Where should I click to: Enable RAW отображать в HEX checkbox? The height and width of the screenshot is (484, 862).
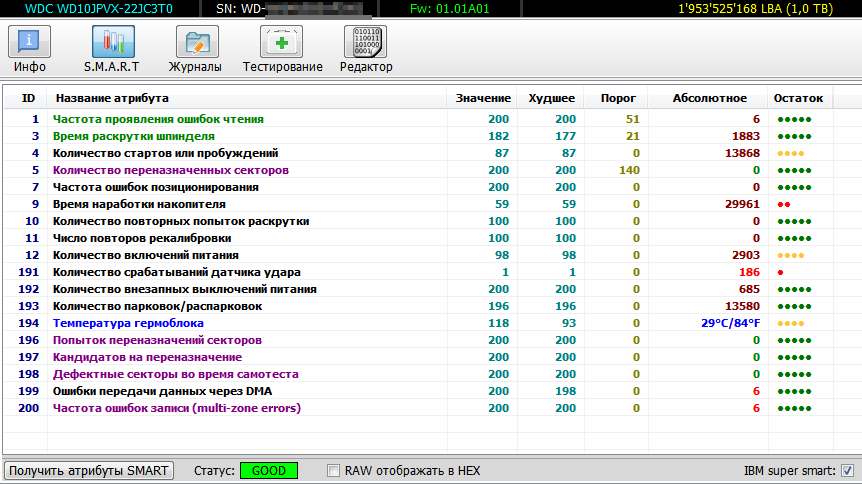[x=333, y=471]
